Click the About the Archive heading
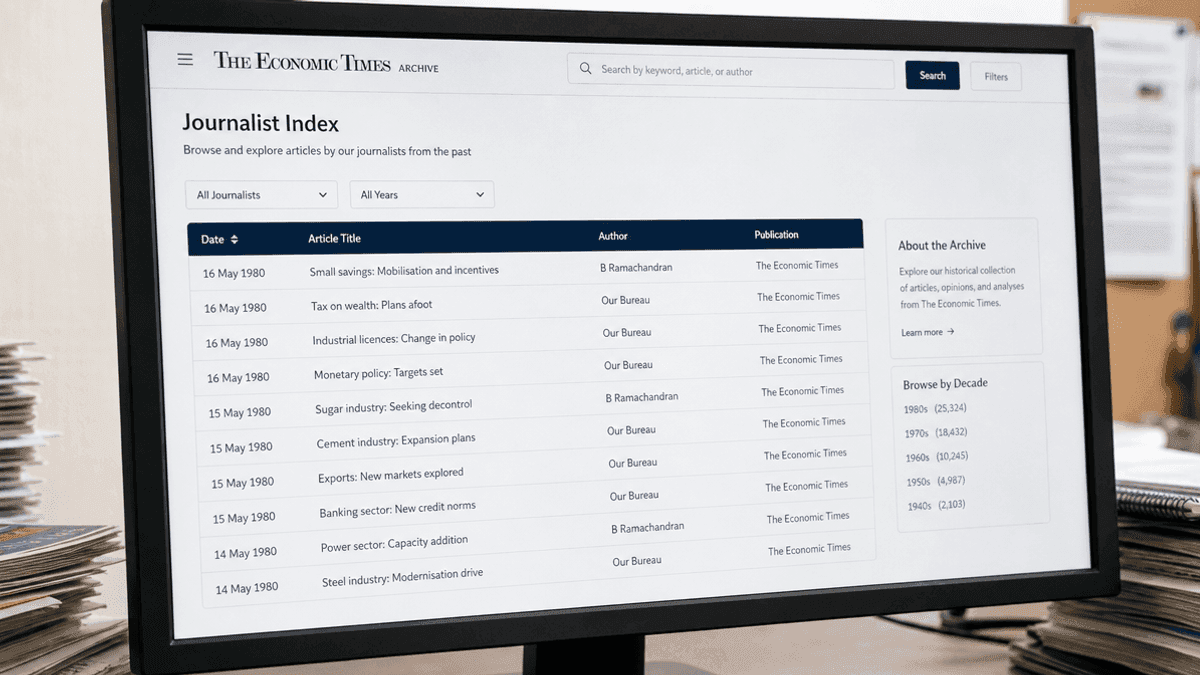 [x=942, y=246]
